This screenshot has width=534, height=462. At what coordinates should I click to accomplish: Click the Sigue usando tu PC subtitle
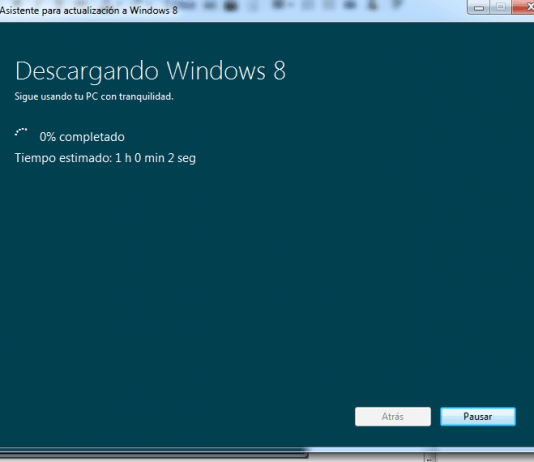coord(94,97)
